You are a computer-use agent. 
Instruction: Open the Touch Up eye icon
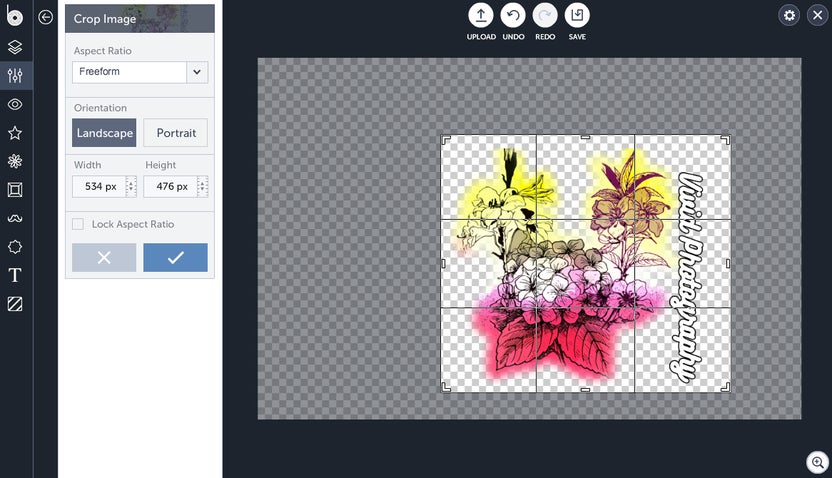[15, 104]
